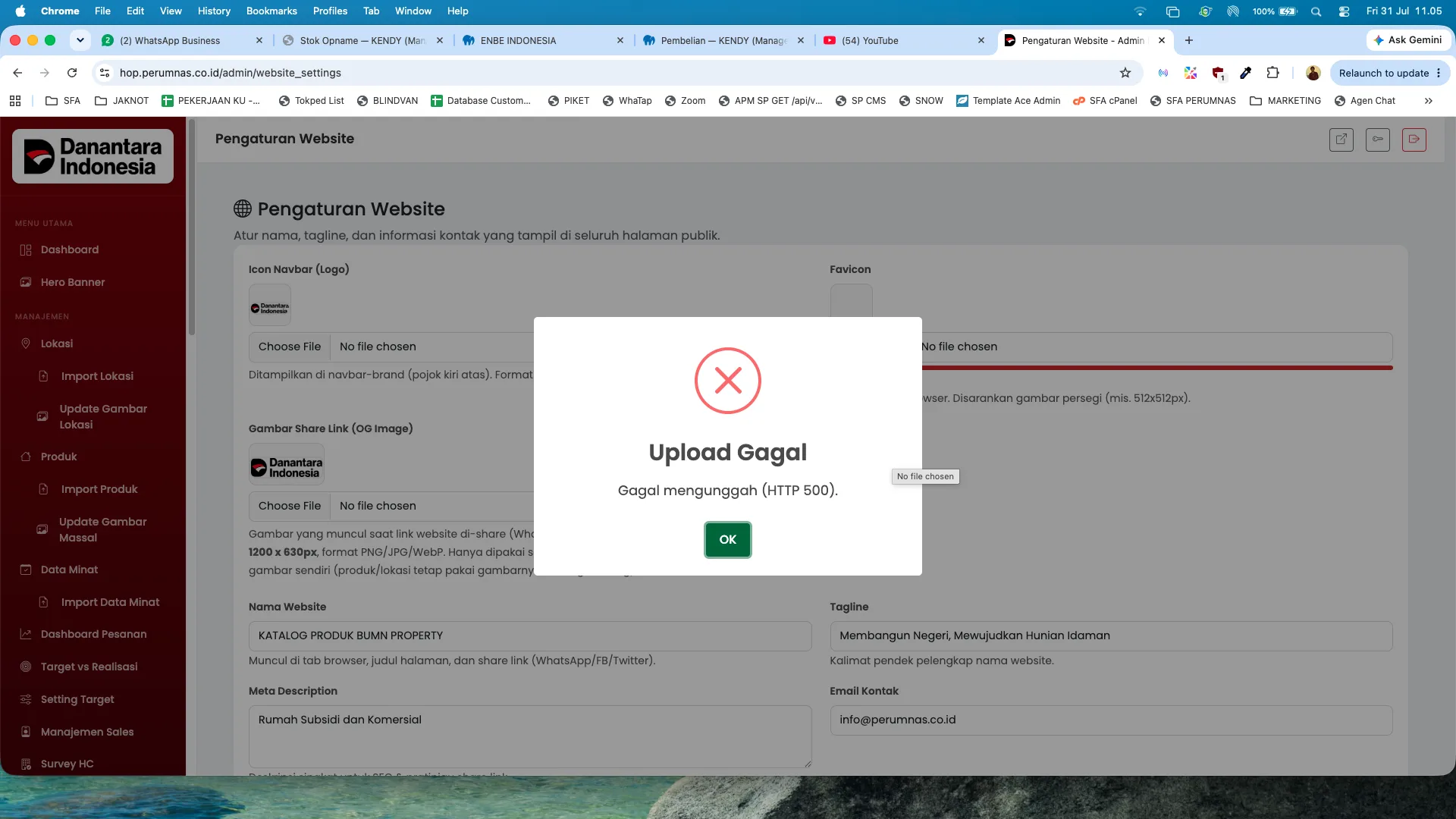Choose File for Icon Navbar logo
Image resolution: width=1456 pixels, height=819 pixels.
290,347
